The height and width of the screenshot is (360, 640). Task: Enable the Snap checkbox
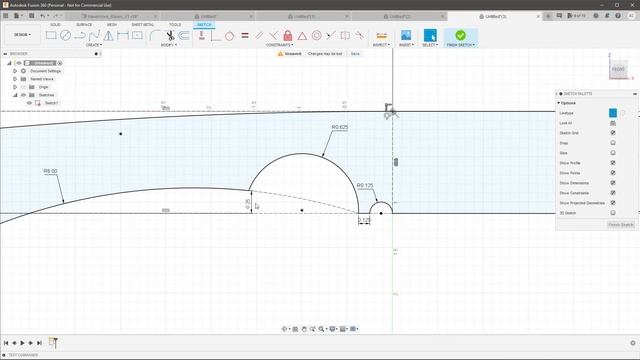[613, 143]
